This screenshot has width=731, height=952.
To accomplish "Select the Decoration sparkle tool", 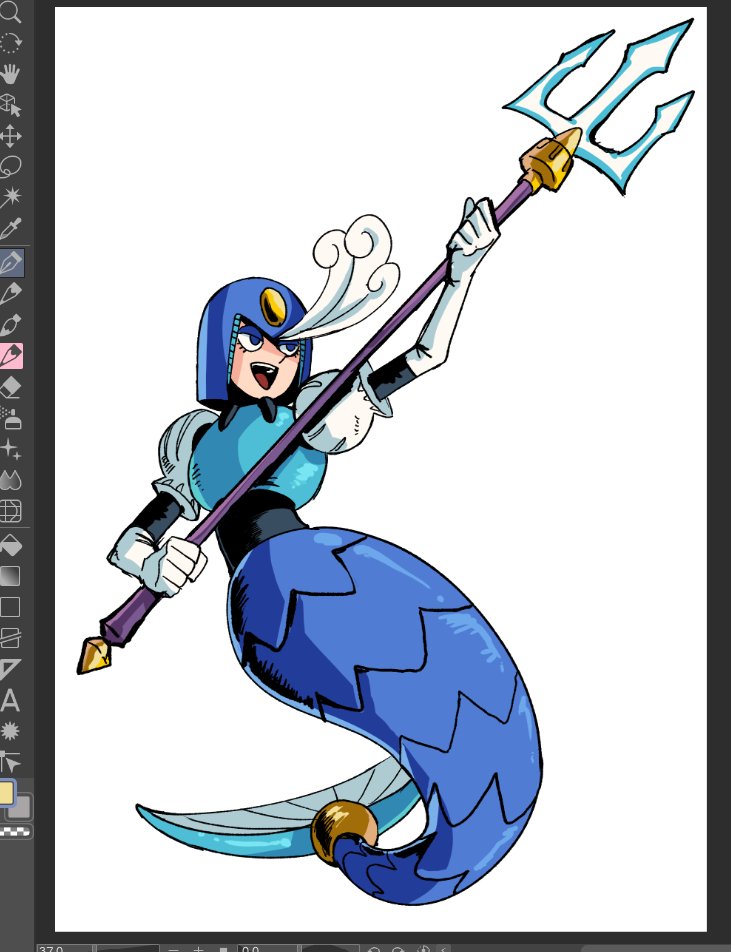I will coord(10,450).
